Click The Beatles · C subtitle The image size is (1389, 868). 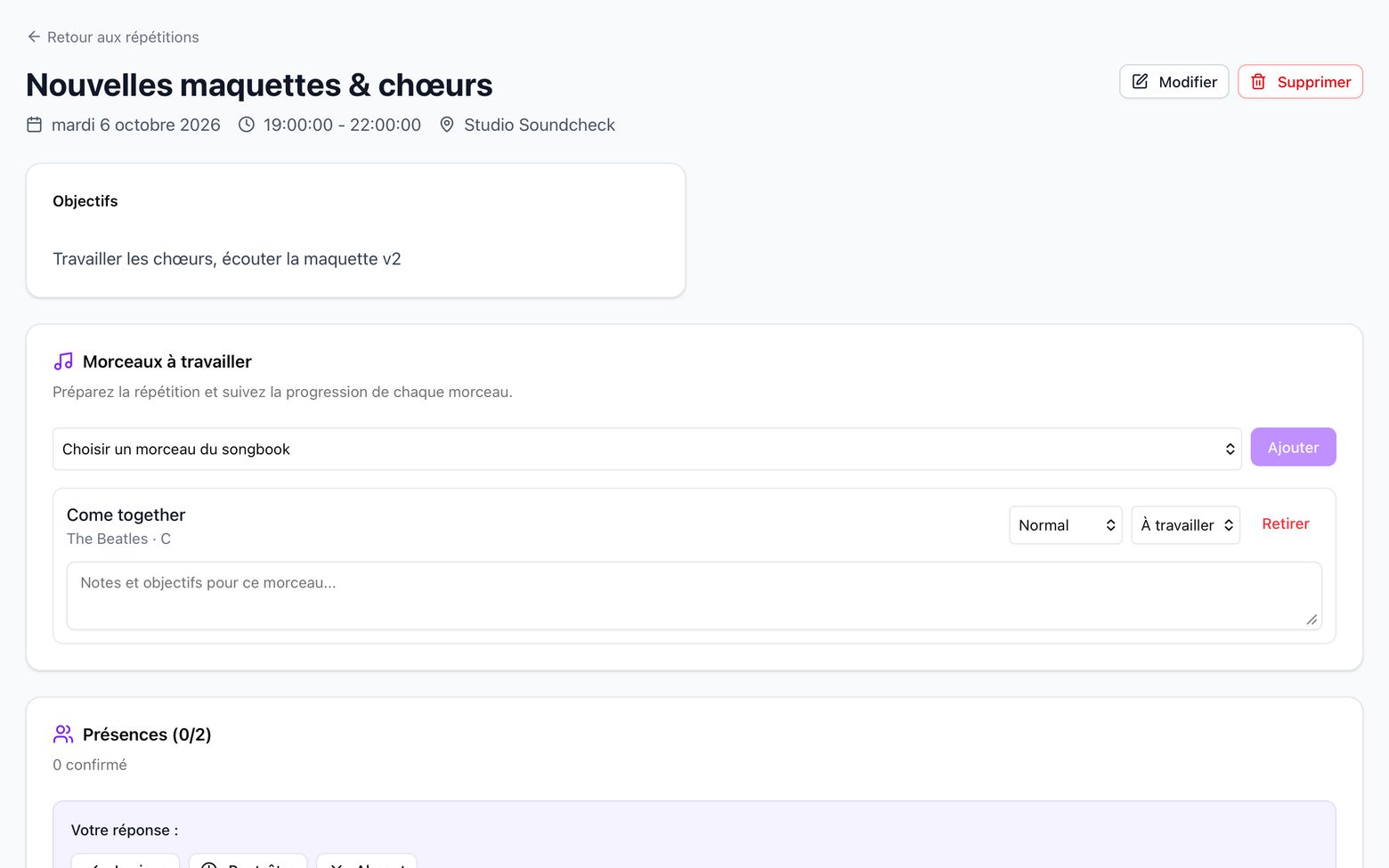pyautogui.click(x=118, y=539)
